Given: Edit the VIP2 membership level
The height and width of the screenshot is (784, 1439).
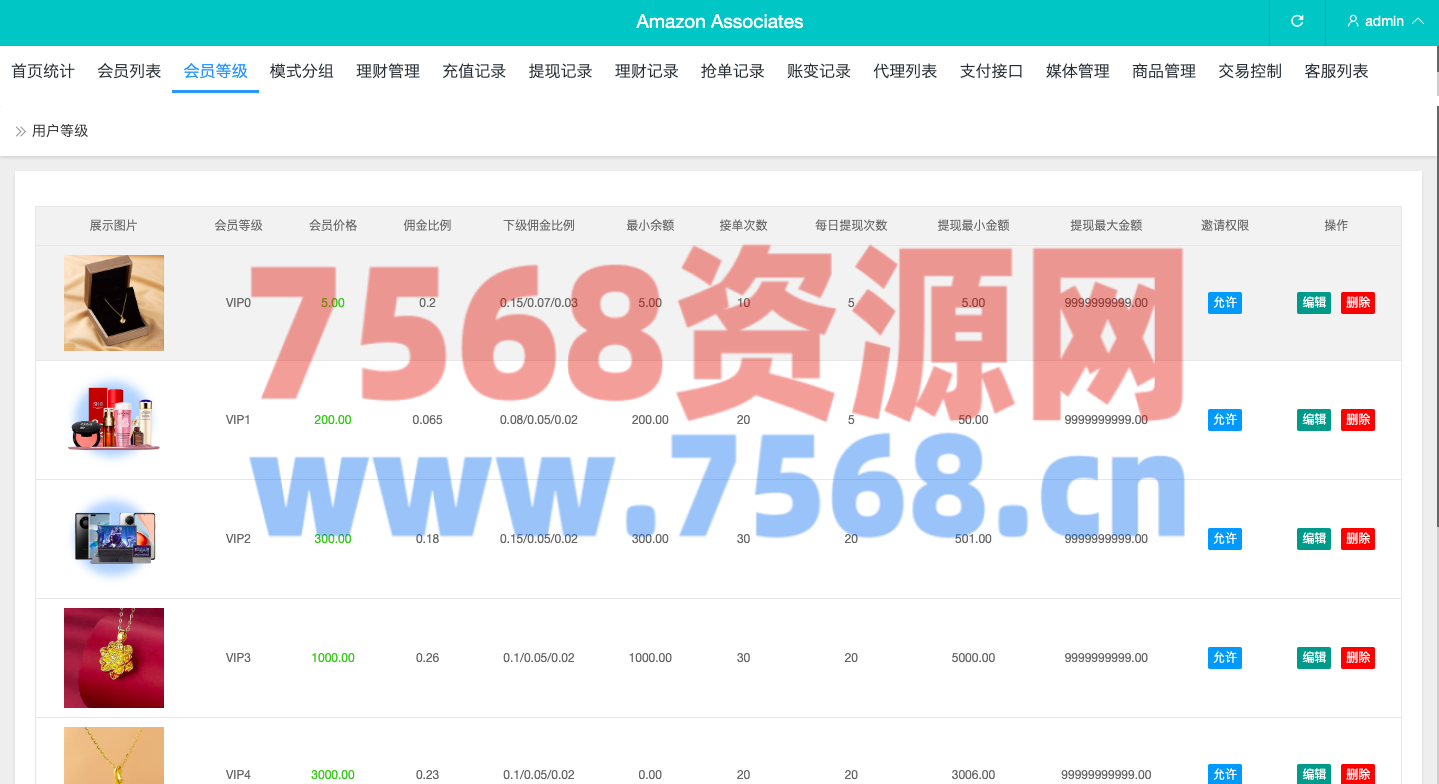Looking at the screenshot, I should pos(1313,539).
